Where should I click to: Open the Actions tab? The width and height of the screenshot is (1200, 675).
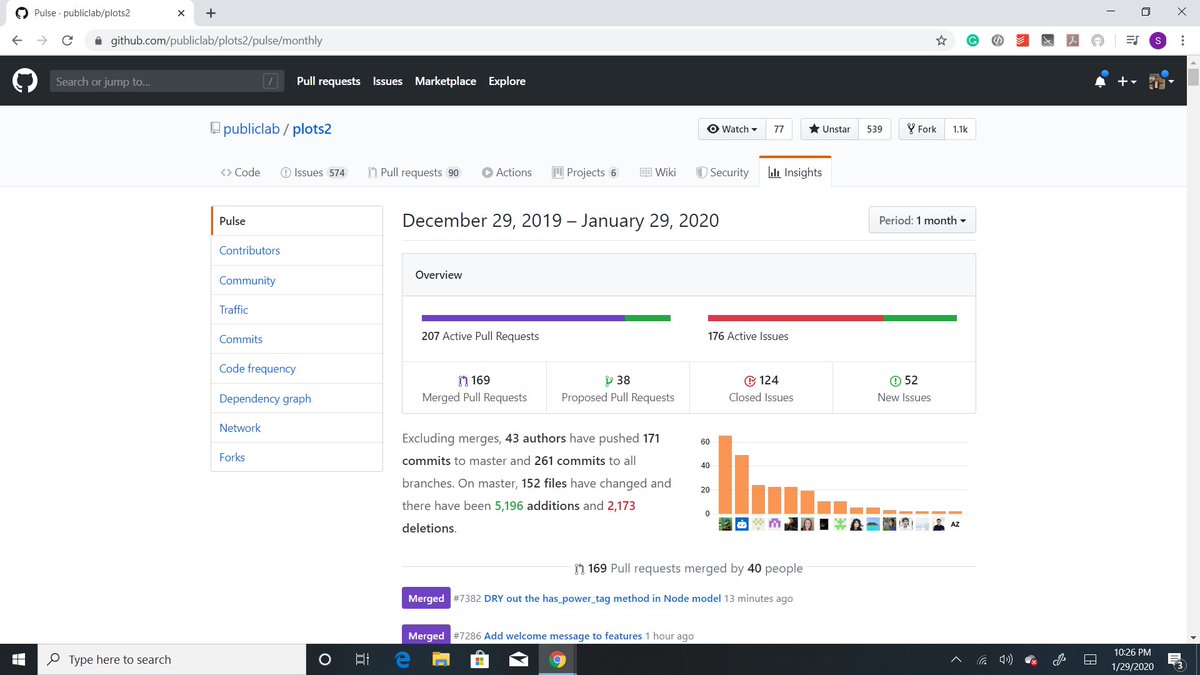pyautogui.click(x=507, y=172)
